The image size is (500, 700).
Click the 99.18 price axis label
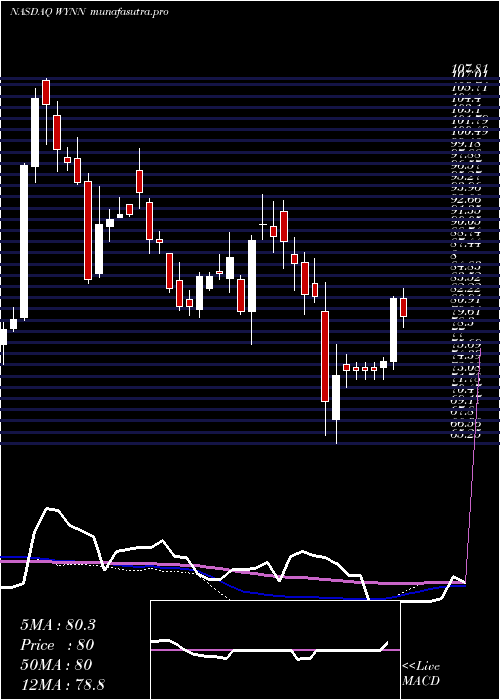466,144
